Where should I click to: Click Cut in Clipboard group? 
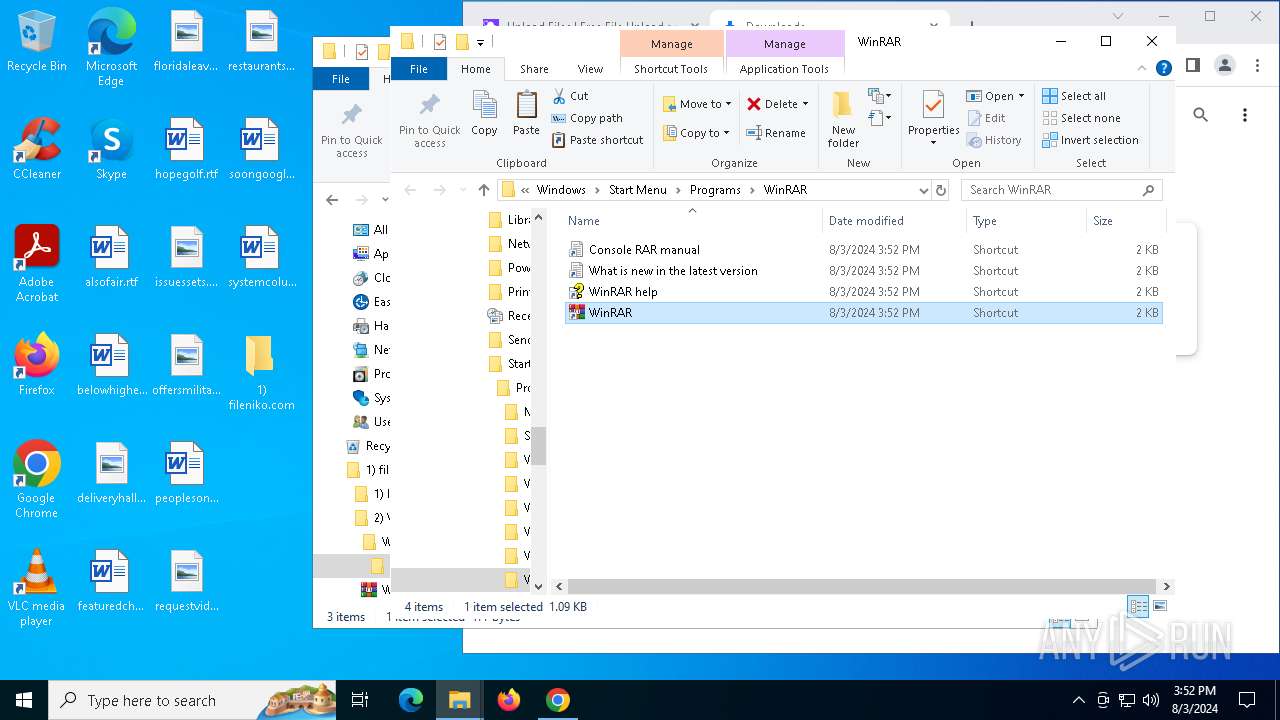(570, 96)
